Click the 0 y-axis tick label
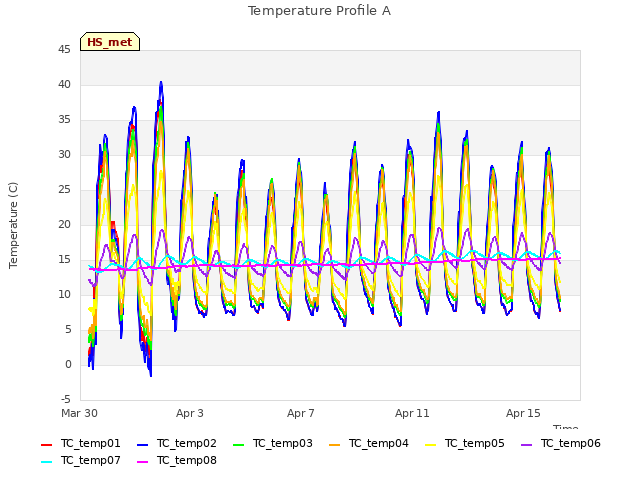Viewport: 640px width, 480px height. point(68,364)
